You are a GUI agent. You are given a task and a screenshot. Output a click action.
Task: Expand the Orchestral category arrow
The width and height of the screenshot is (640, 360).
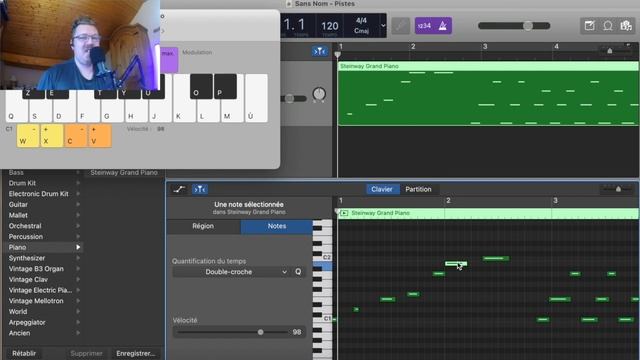[78, 226]
